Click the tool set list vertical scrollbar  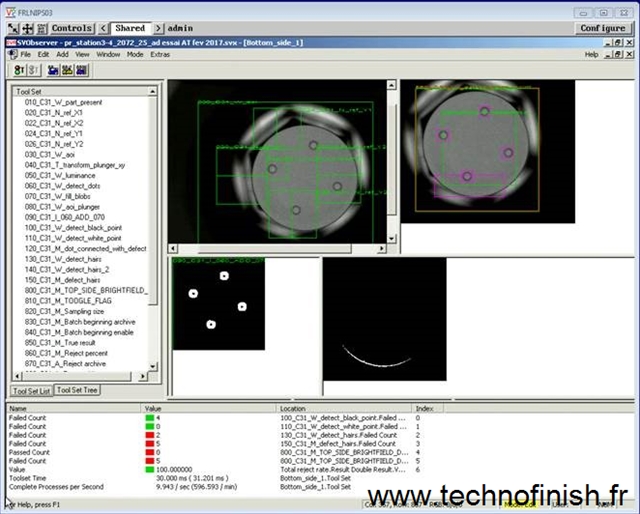click(x=153, y=230)
